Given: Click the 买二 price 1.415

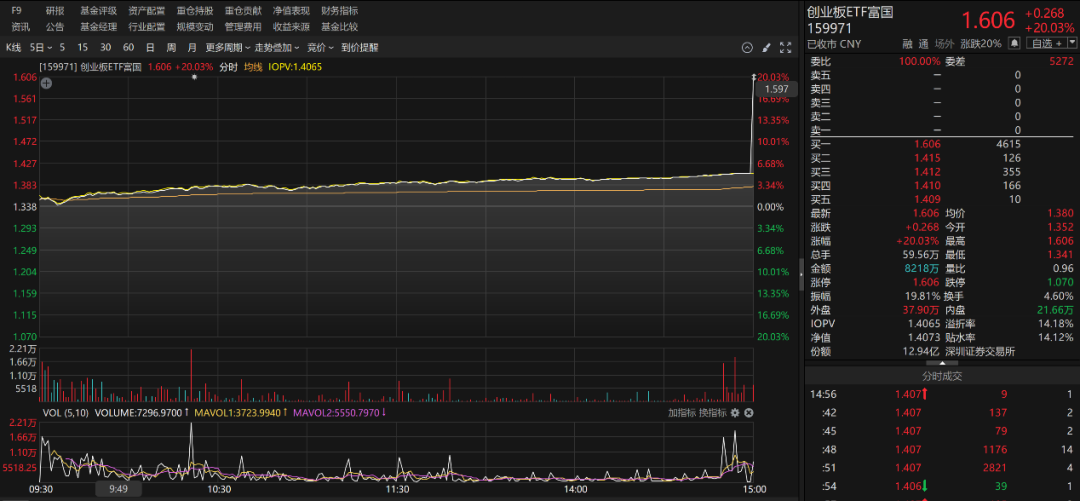Looking at the screenshot, I should pyautogui.click(x=927, y=158).
